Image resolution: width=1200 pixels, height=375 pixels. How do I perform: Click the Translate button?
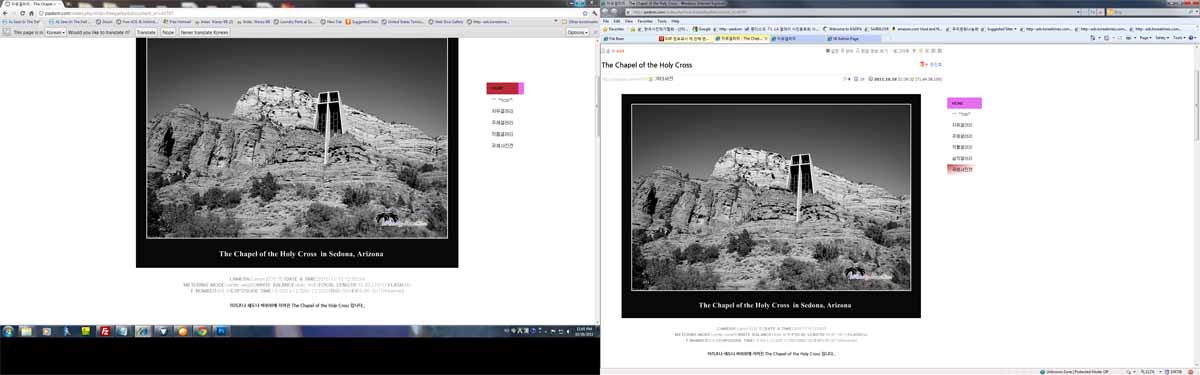click(x=146, y=32)
